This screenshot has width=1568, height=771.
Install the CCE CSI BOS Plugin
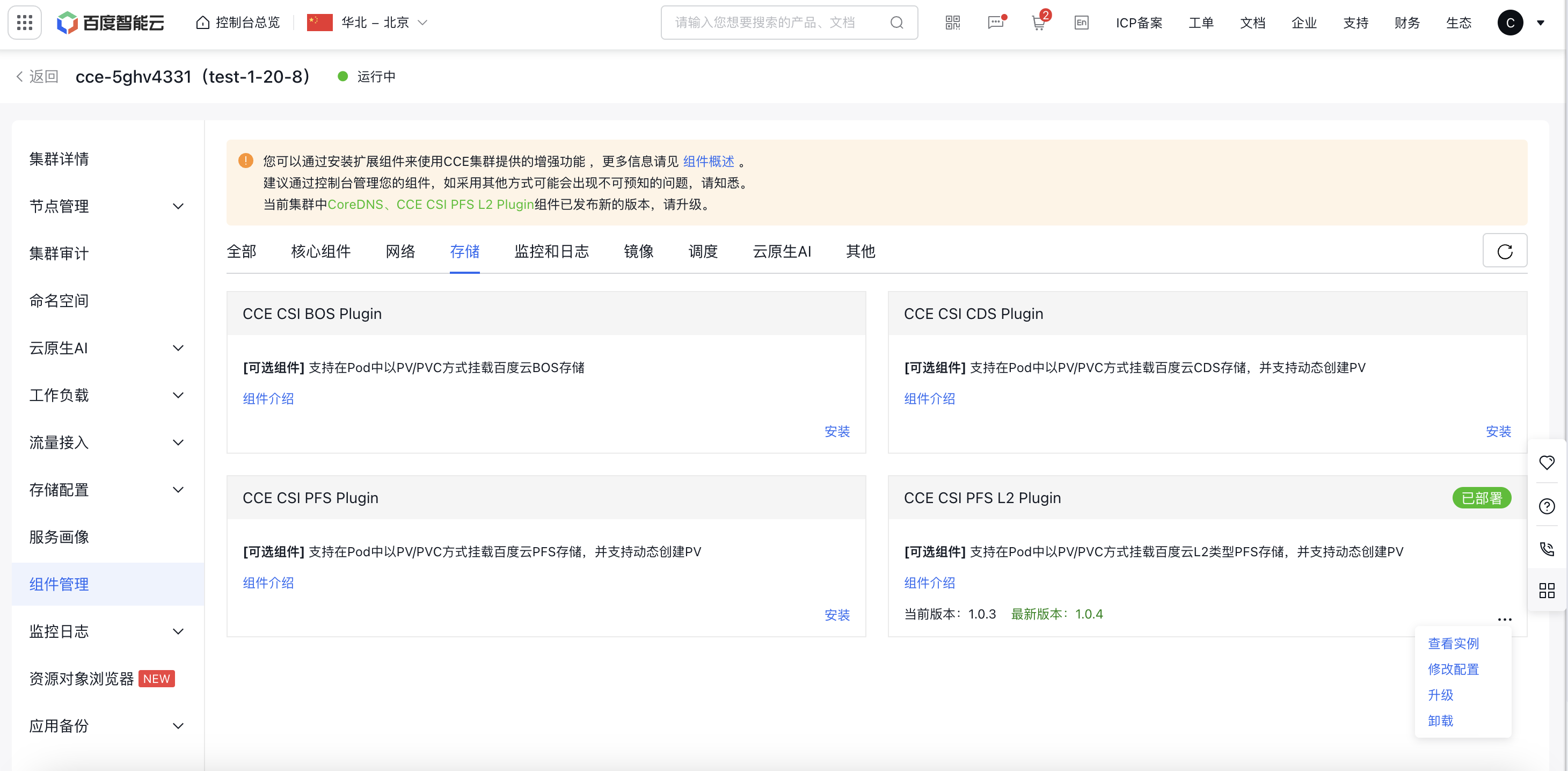click(837, 432)
